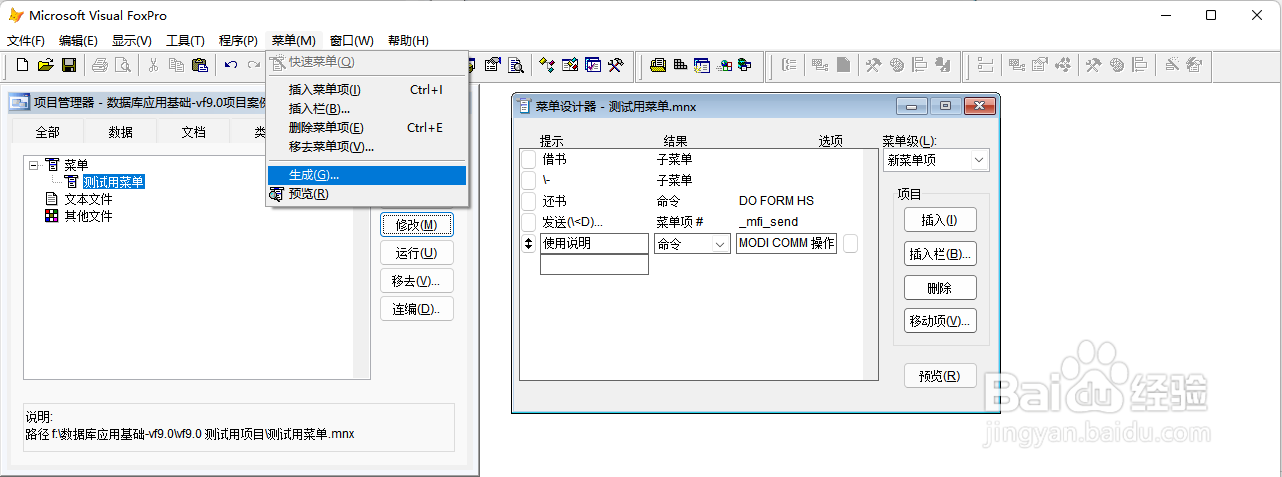1282x477 pixels.
Task: Click the Copy toolbar icon
Action: coord(177,66)
